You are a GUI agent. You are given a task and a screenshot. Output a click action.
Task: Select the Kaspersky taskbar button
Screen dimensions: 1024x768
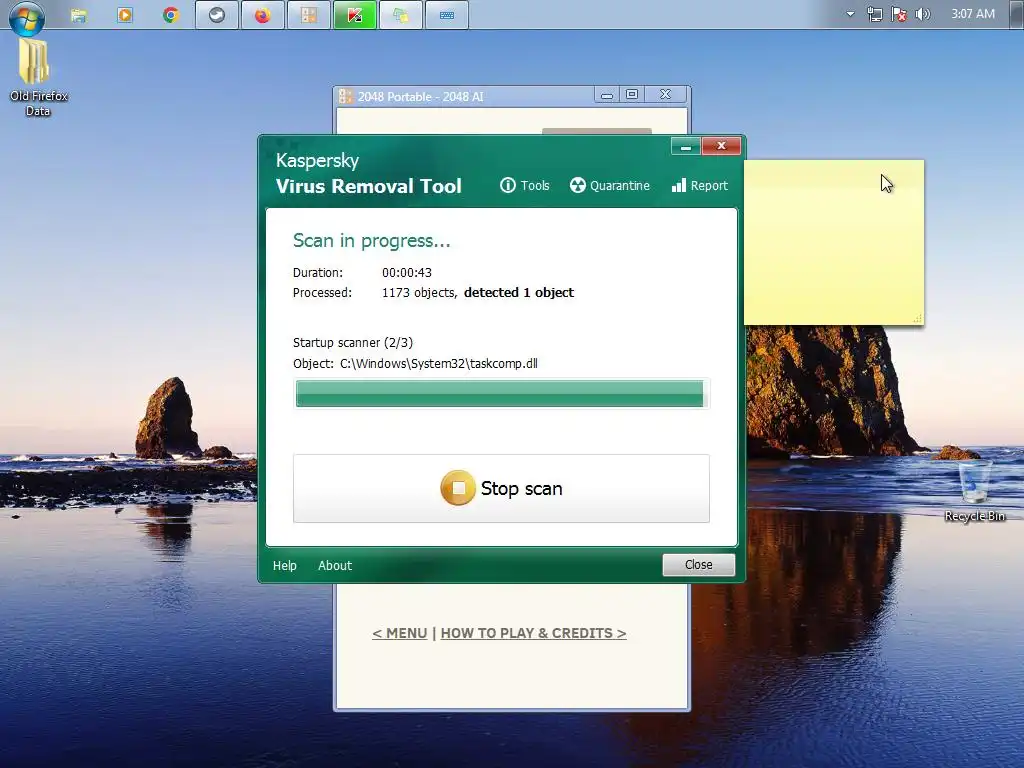point(355,15)
